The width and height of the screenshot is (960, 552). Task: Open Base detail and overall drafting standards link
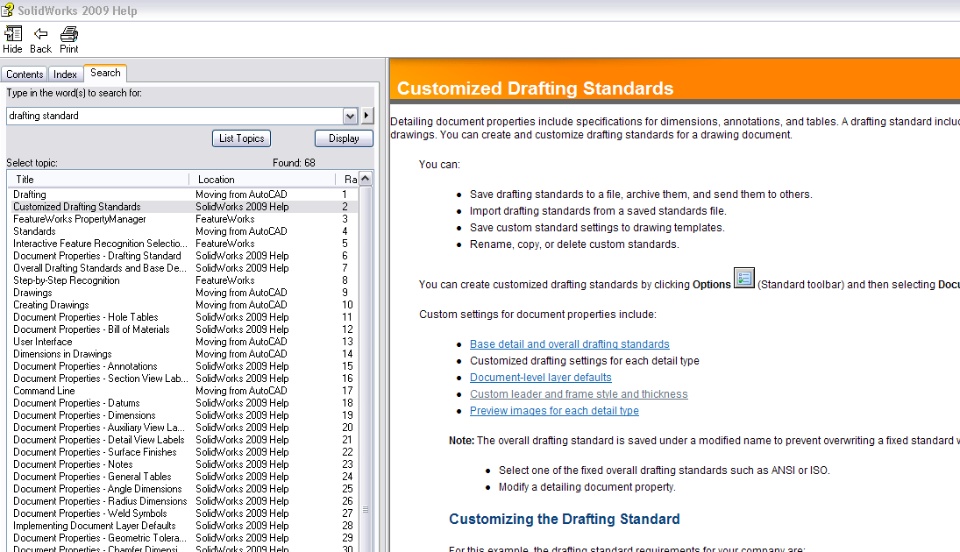[569, 344]
